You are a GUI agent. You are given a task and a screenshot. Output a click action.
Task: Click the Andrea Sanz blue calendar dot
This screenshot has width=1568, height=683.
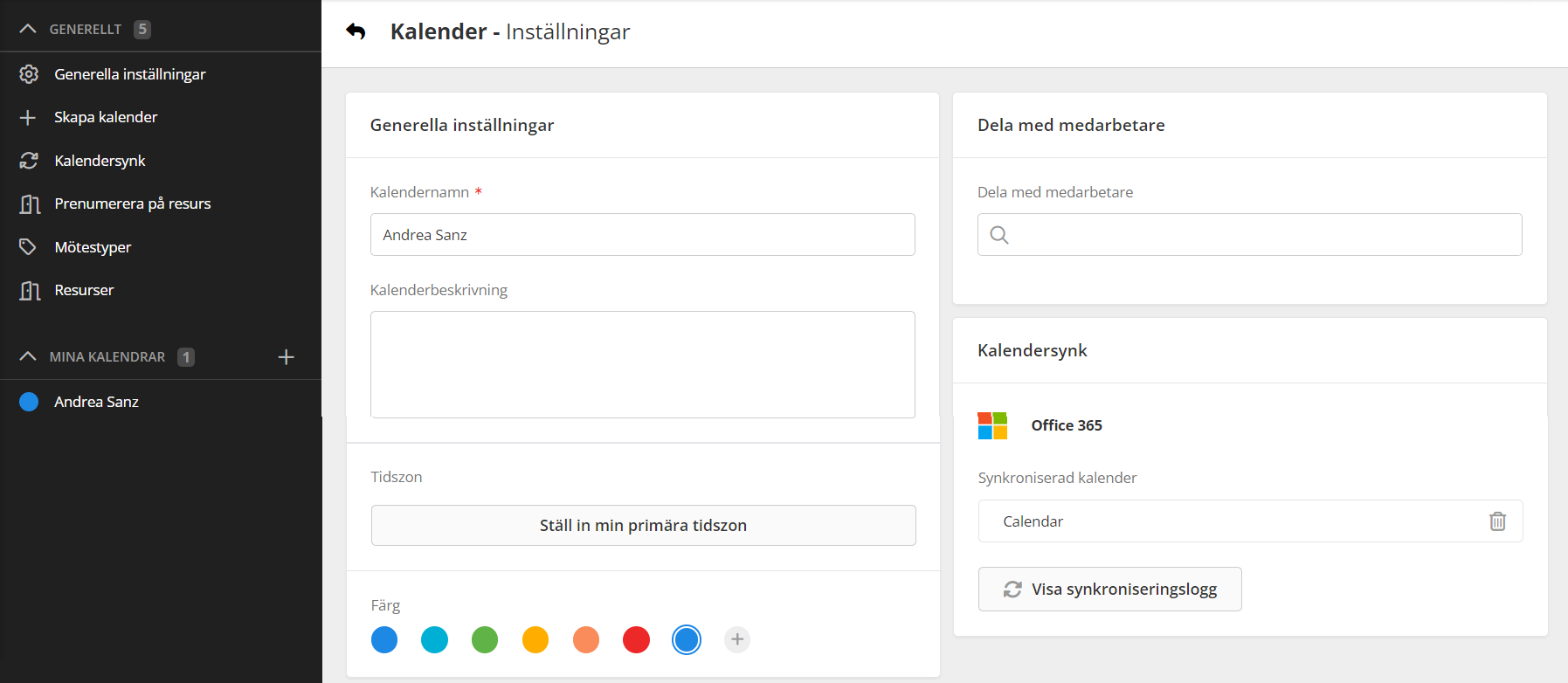[29, 402]
